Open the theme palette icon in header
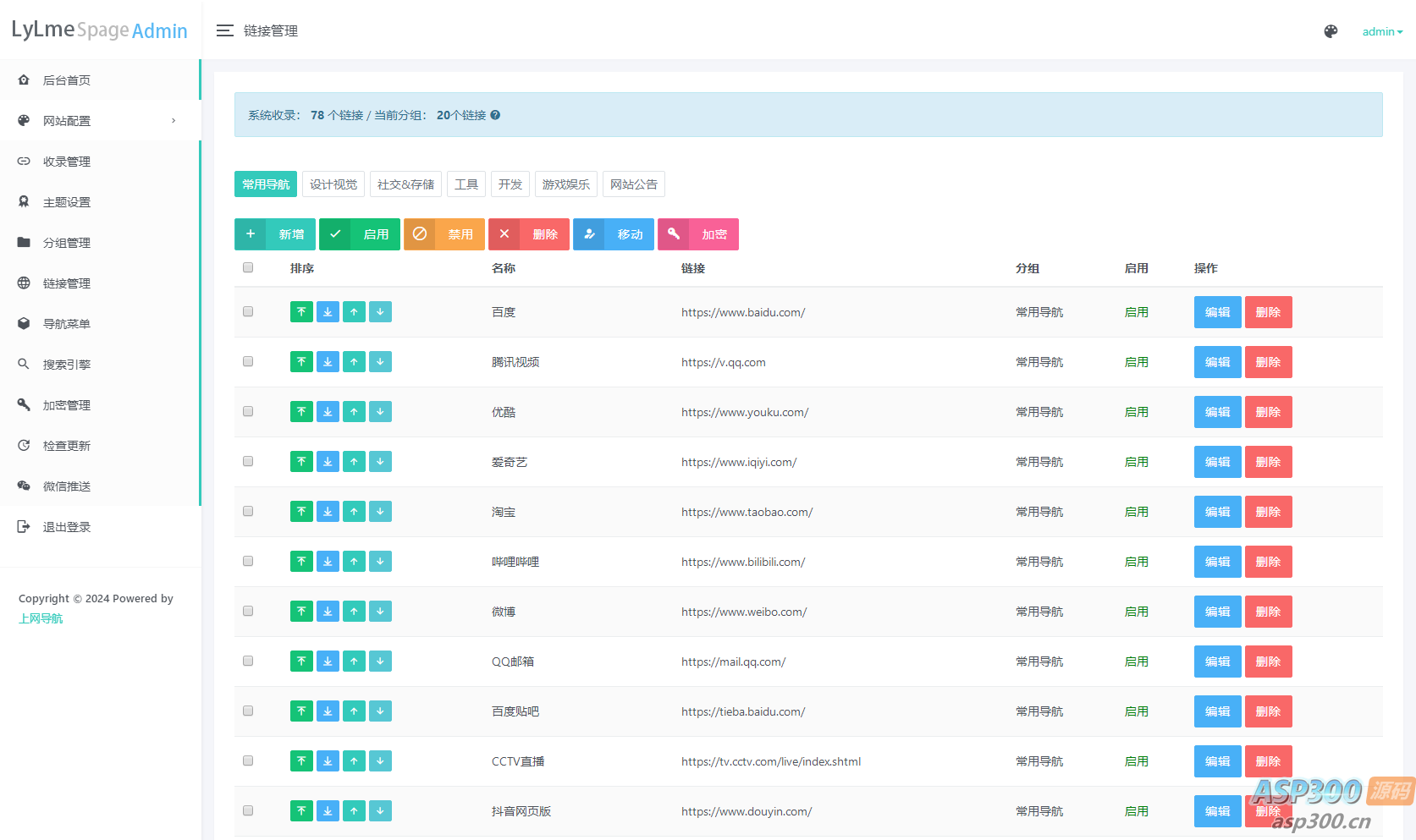Image resolution: width=1416 pixels, height=840 pixels. [1331, 31]
